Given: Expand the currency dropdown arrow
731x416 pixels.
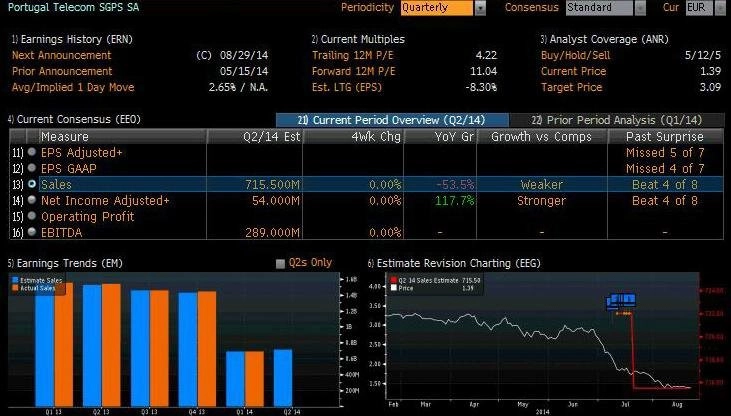Looking at the screenshot, I should pyautogui.click(x=719, y=8).
